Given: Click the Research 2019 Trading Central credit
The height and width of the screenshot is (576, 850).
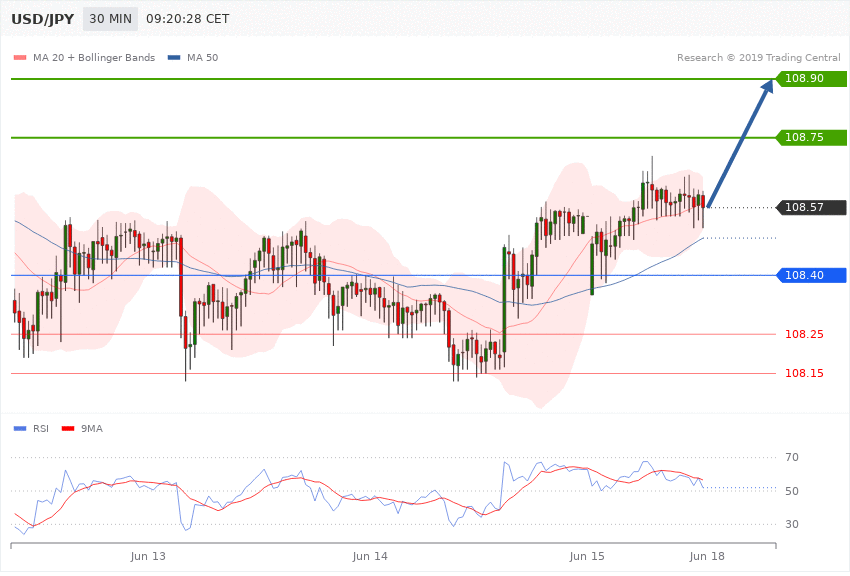Looking at the screenshot, I should pos(758,58).
